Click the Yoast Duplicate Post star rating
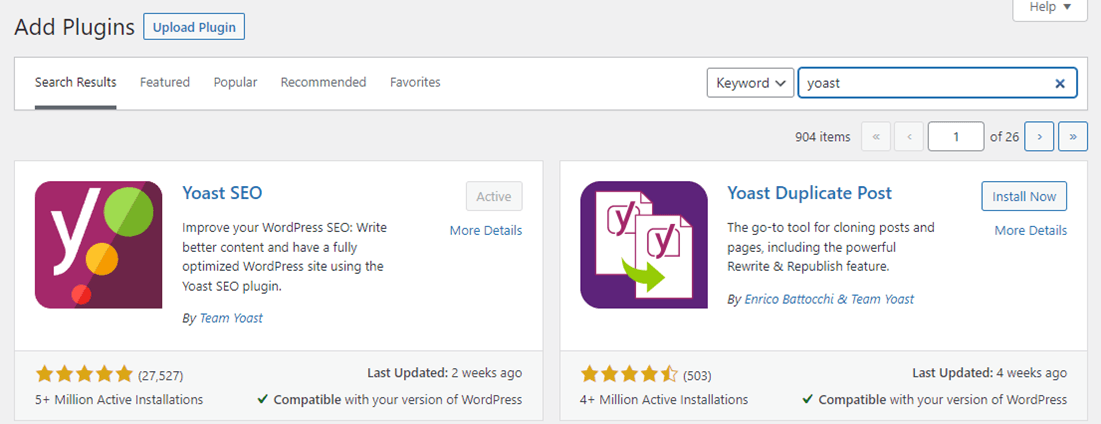The width and height of the screenshot is (1101, 424). (629, 374)
